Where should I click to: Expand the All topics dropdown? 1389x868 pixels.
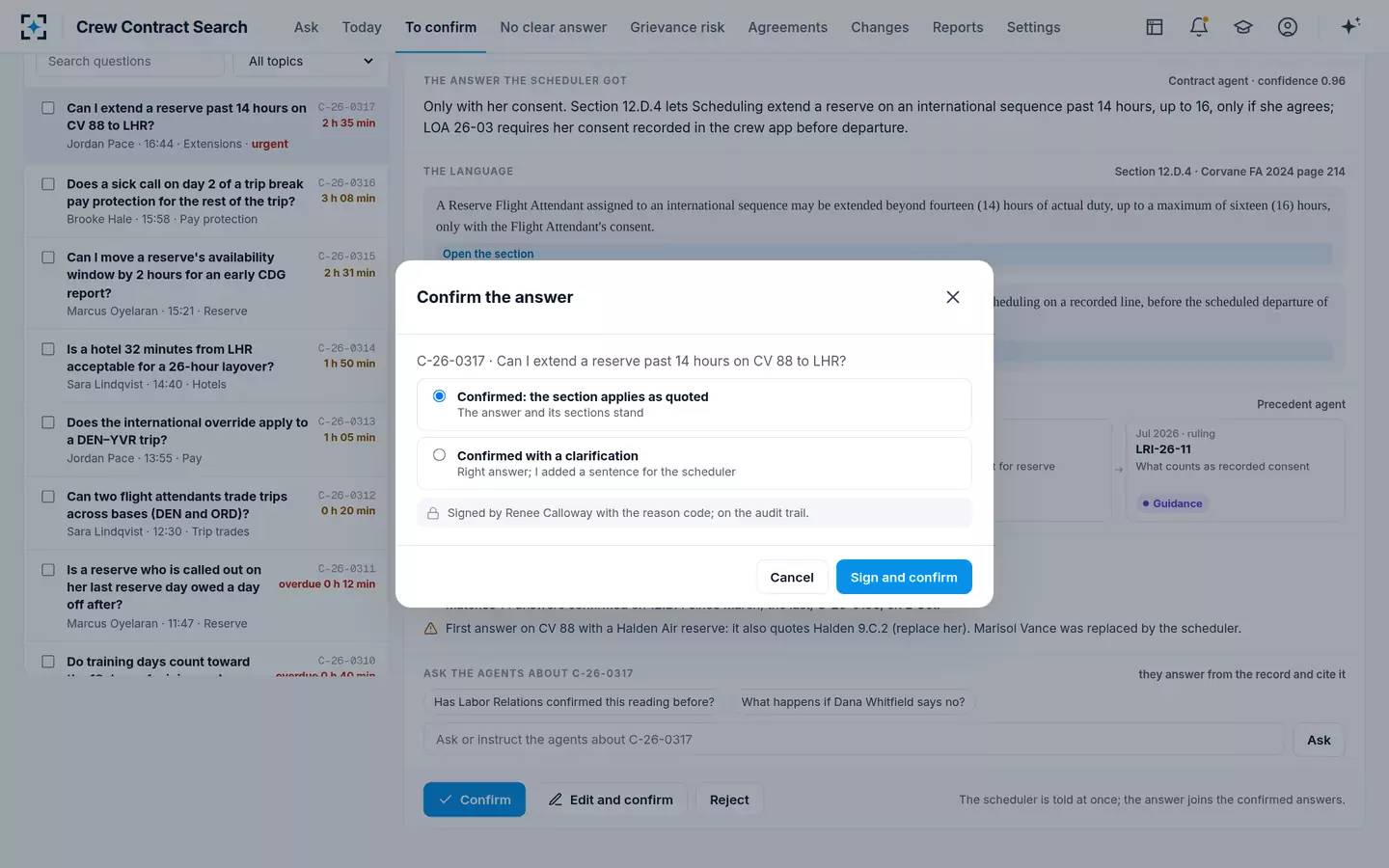coord(311,62)
